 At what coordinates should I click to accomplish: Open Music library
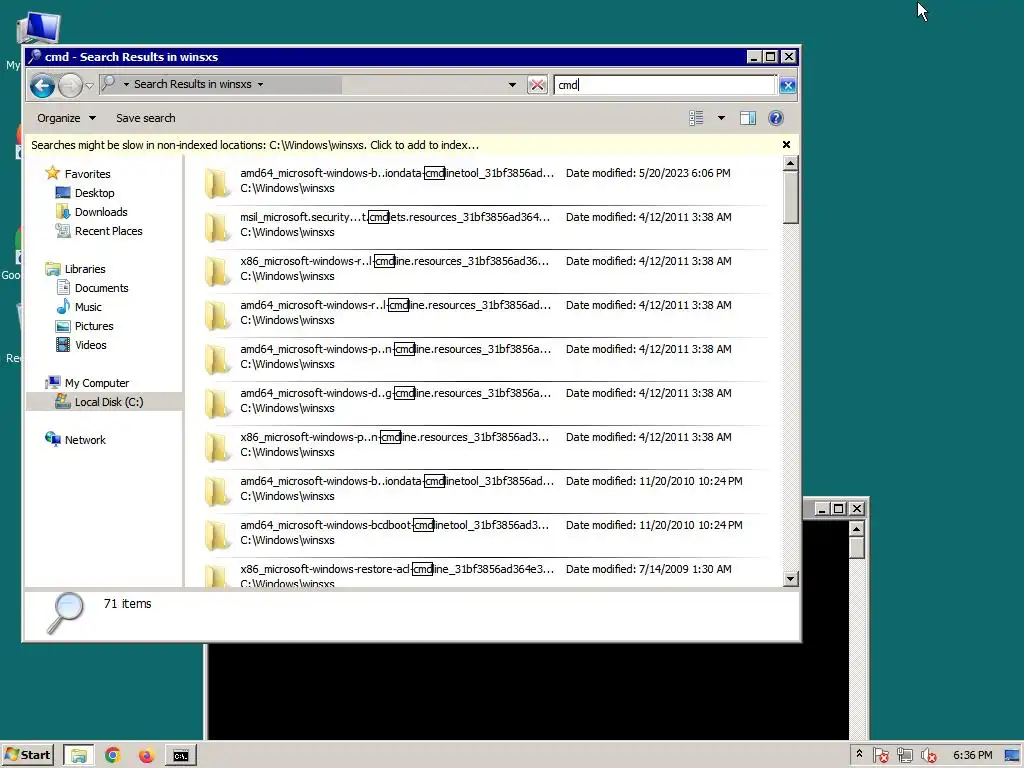coord(88,307)
